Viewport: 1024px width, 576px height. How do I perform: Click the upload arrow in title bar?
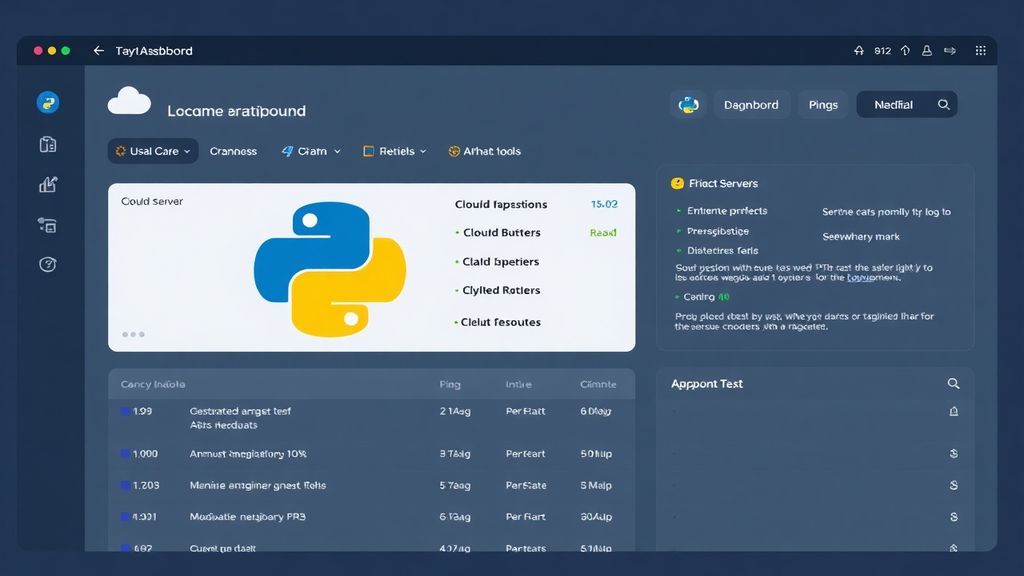pyautogui.click(x=905, y=50)
